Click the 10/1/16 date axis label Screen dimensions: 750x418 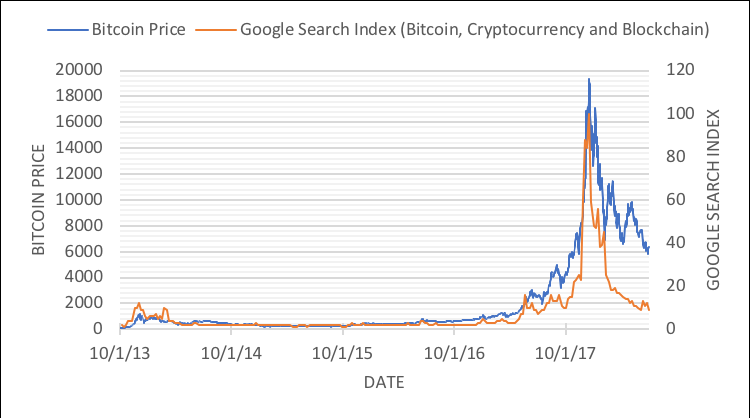[x=456, y=351]
